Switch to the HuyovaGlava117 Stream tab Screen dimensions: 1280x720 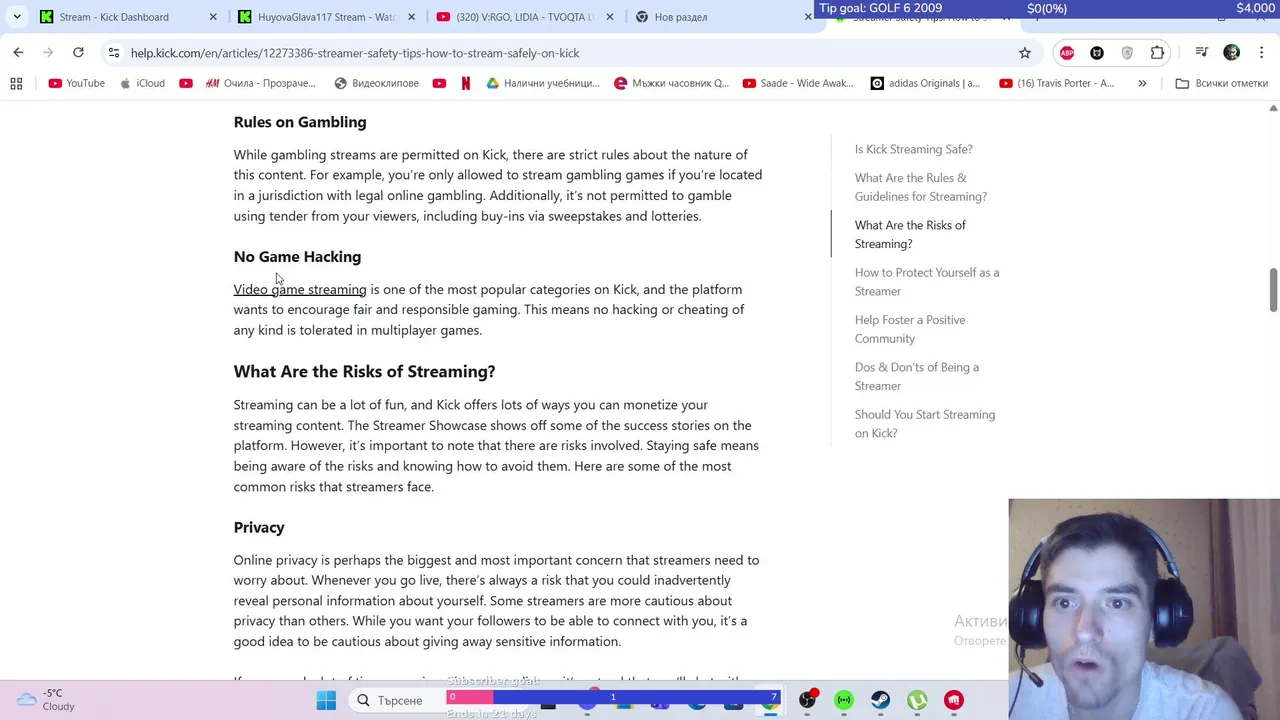[x=326, y=17]
